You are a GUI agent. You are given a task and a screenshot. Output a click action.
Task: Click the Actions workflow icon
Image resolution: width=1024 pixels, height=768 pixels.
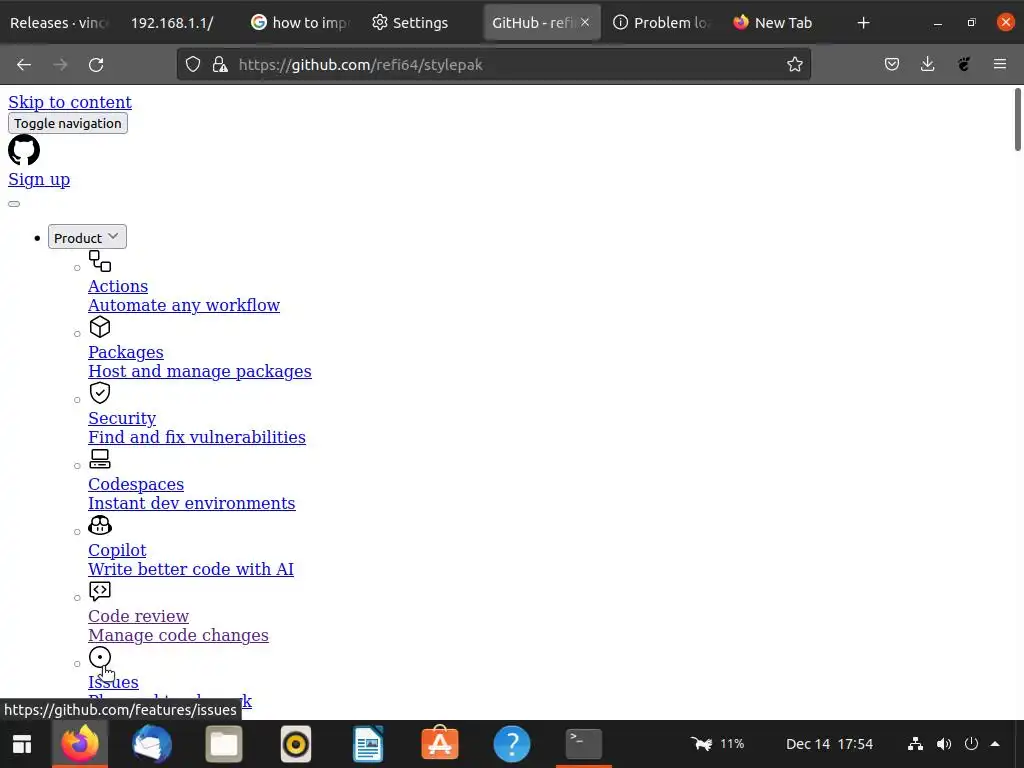coord(100,261)
